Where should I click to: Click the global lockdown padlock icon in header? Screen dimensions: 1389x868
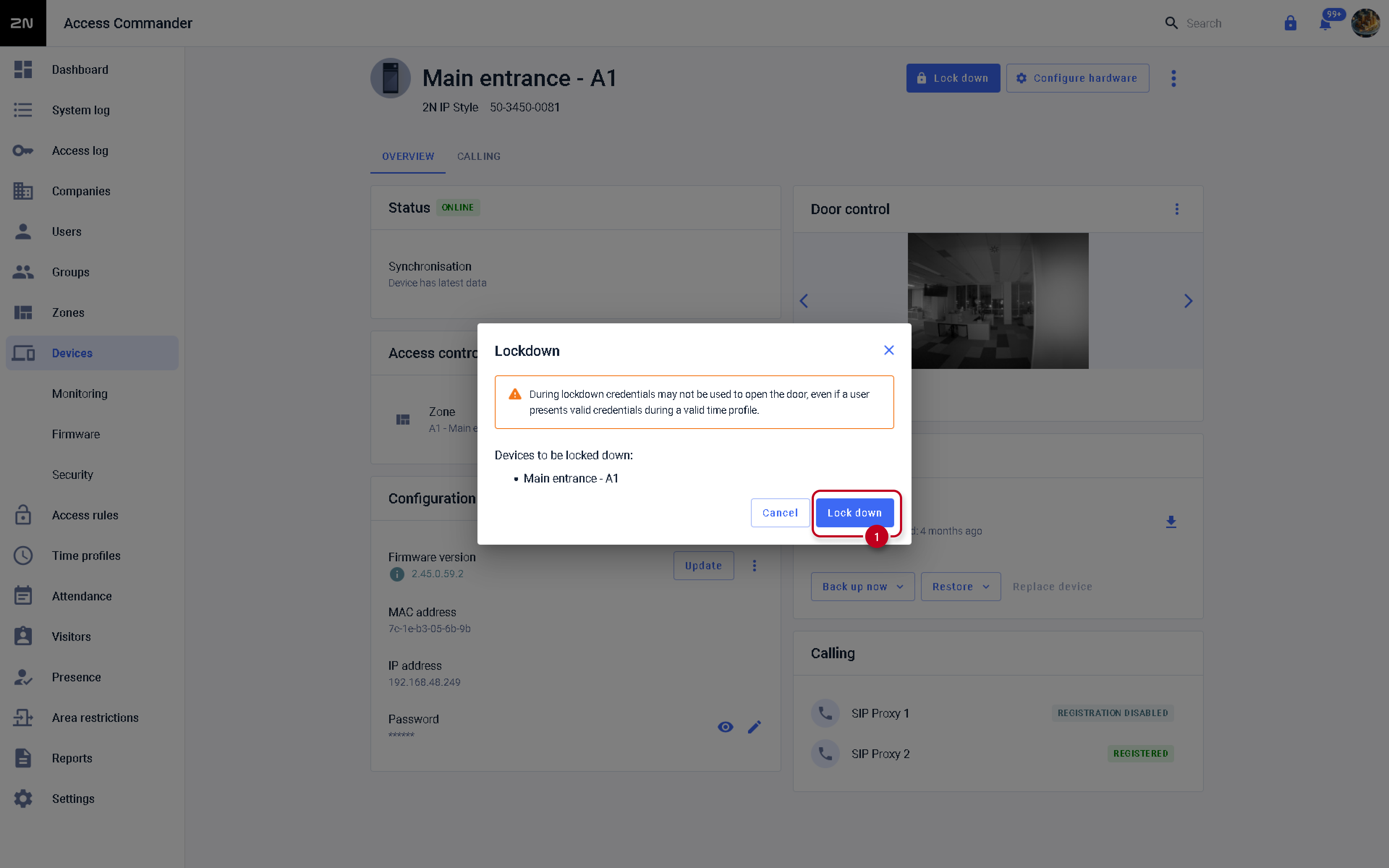(1290, 23)
